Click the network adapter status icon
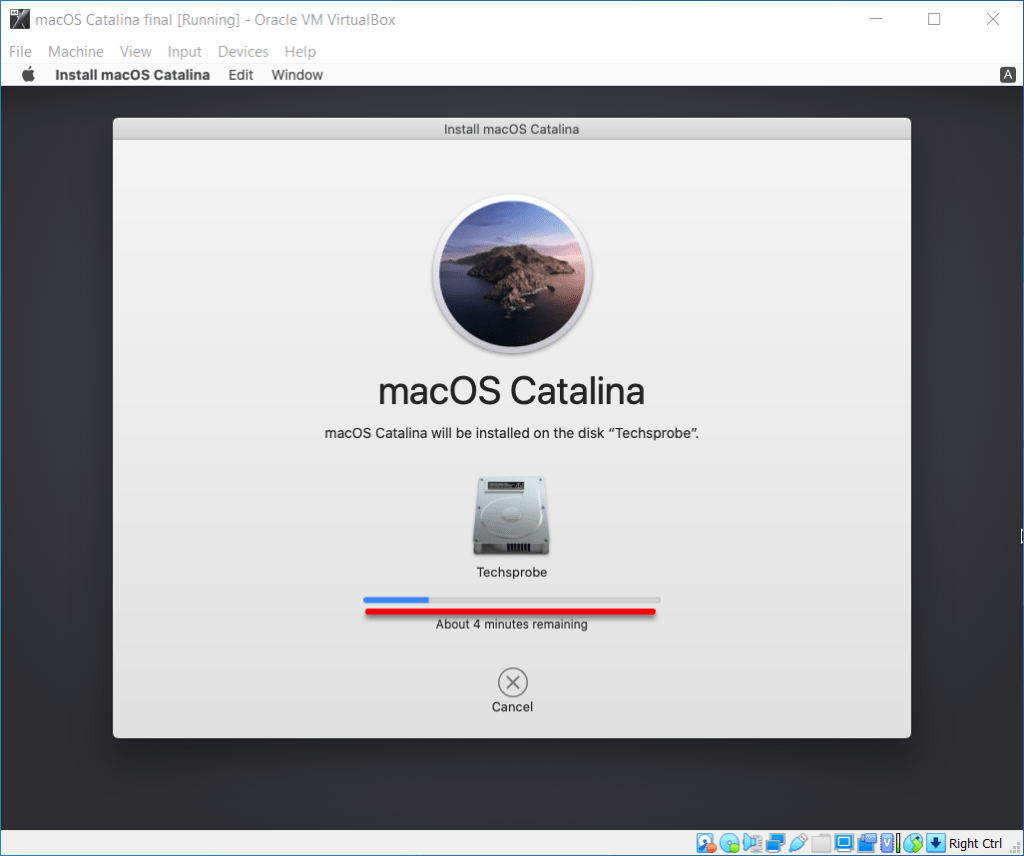 775,843
